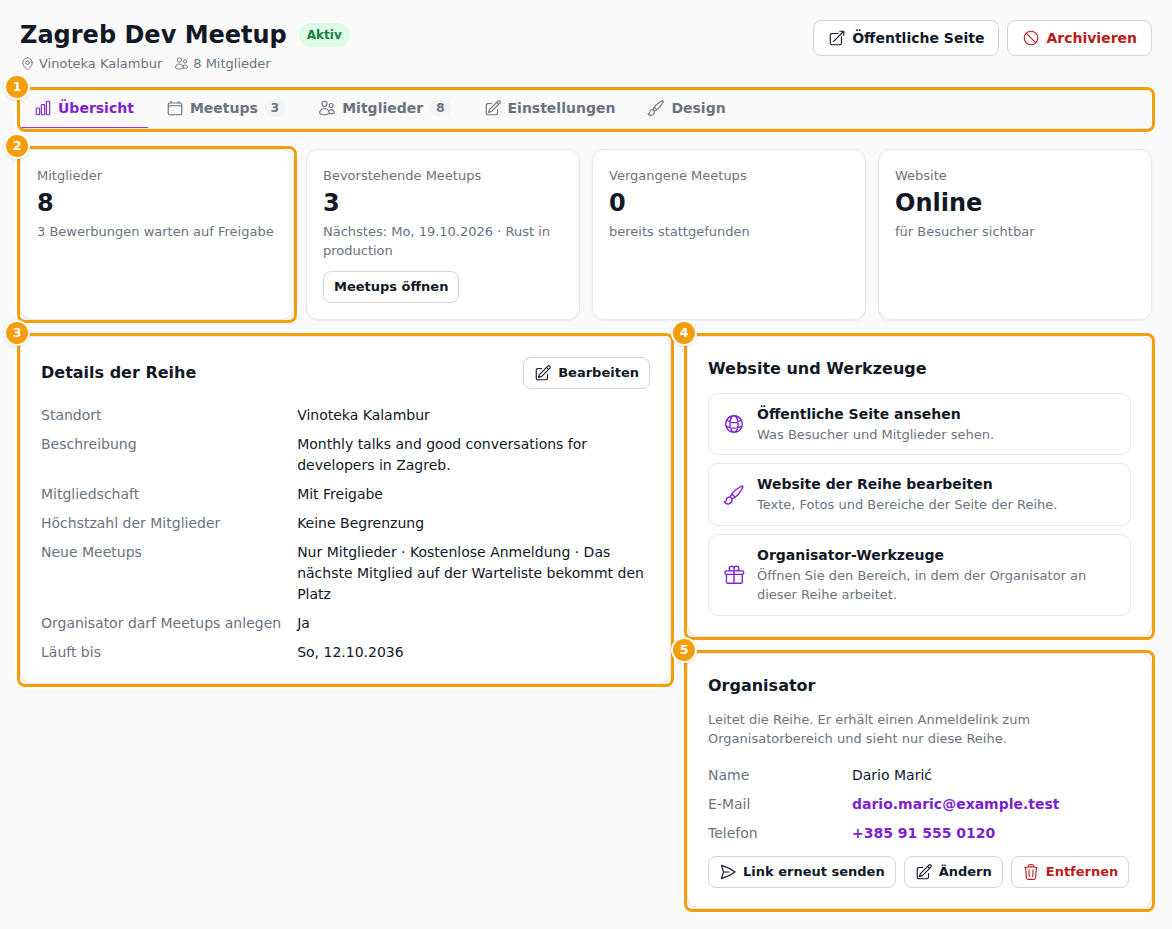1172x929 pixels.
Task: Click the Mitglieder stat card showing 8
Action: click(157, 235)
